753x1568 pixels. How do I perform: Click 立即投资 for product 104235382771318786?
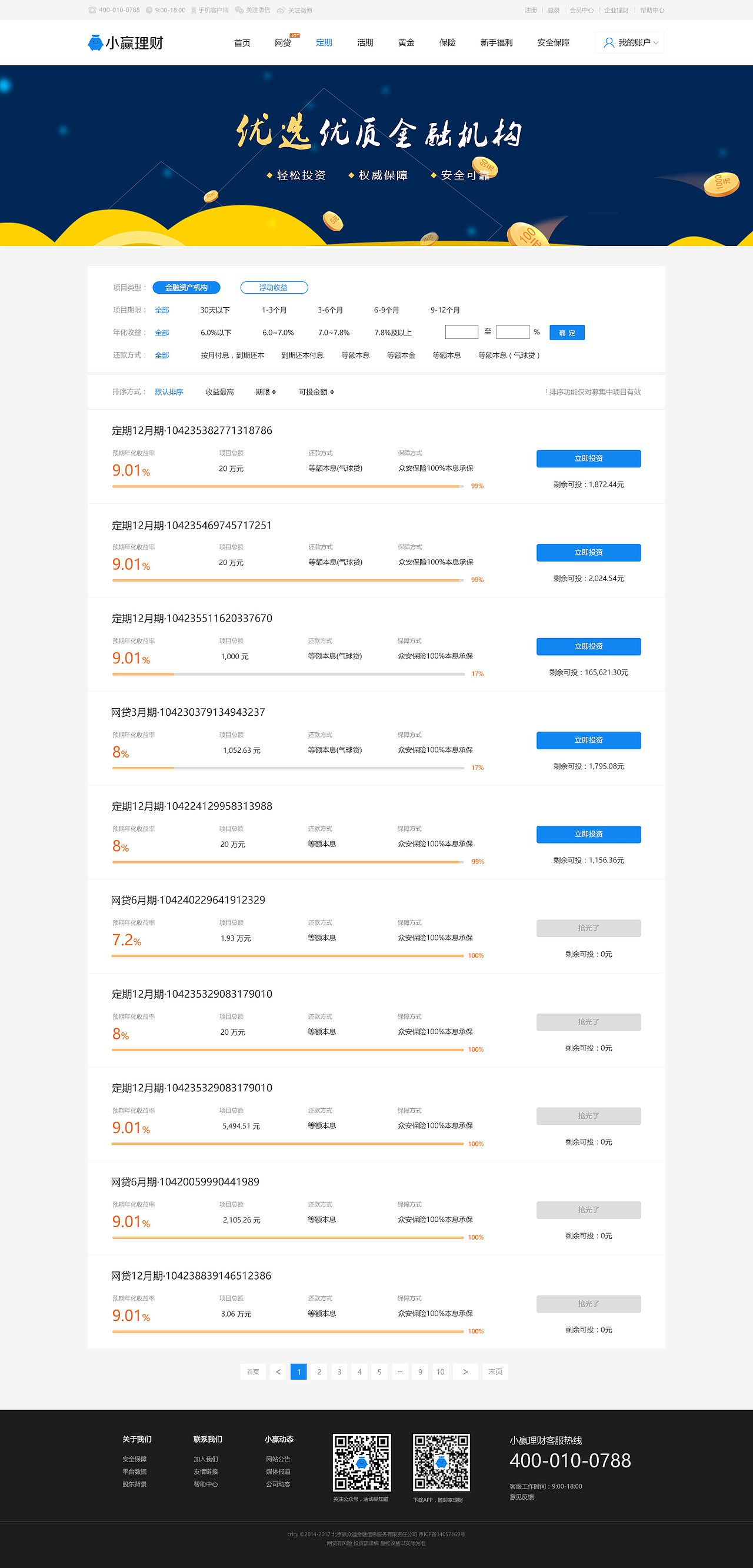(x=588, y=459)
